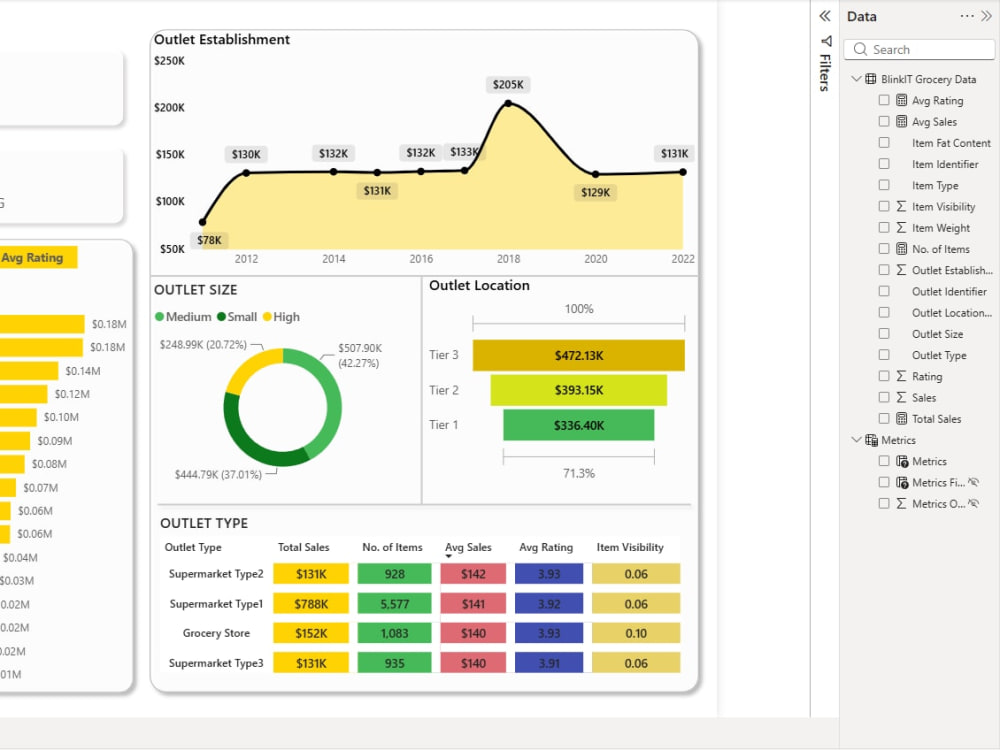The image size is (1000, 750).
Task: Tick the Outlet Identifier checkbox
Action: pos(884,291)
